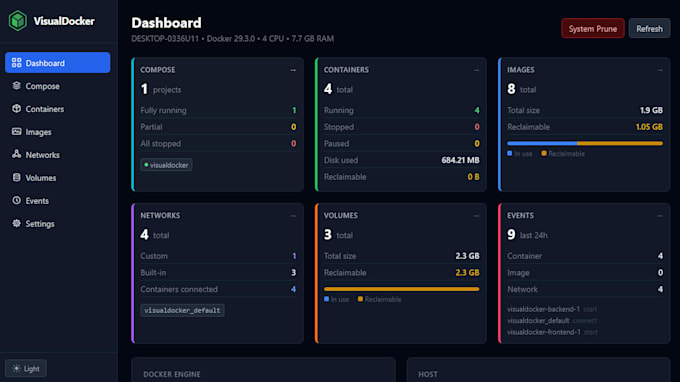Click the visualdocker-backend-1 start event
The width and height of the screenshot is (680, 382).
point(552,309)
